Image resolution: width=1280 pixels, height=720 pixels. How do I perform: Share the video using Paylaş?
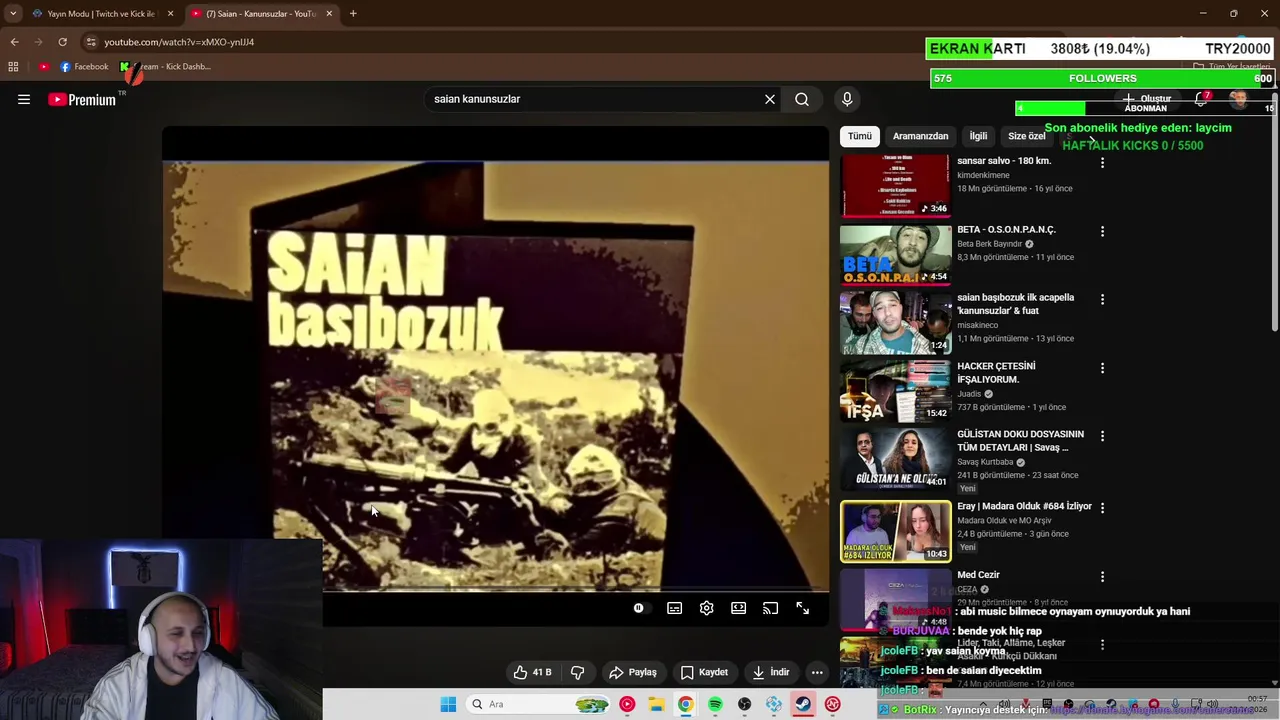tap(633, 672)
